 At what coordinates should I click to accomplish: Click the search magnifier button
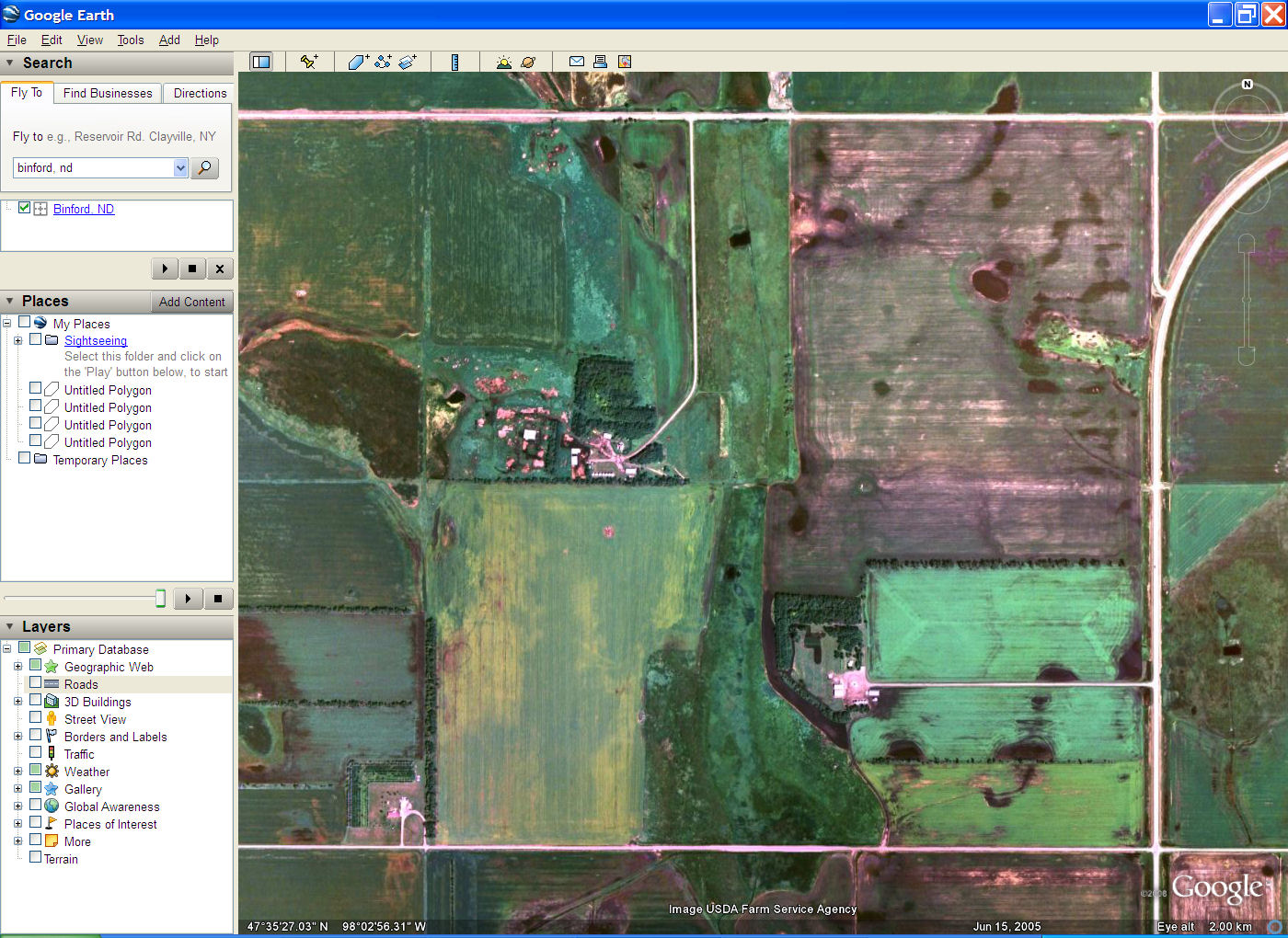pos(205,167)
